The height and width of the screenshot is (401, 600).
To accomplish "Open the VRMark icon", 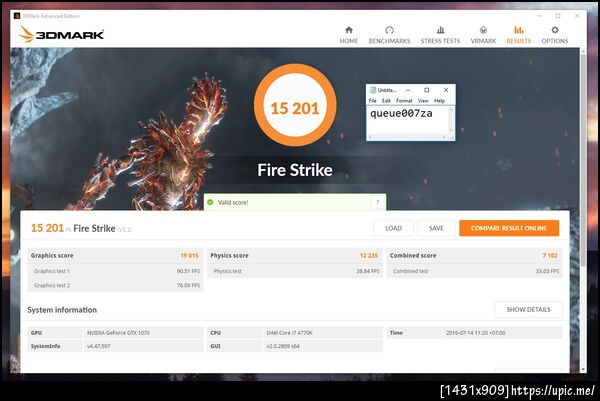I will (x=483, y=30).
